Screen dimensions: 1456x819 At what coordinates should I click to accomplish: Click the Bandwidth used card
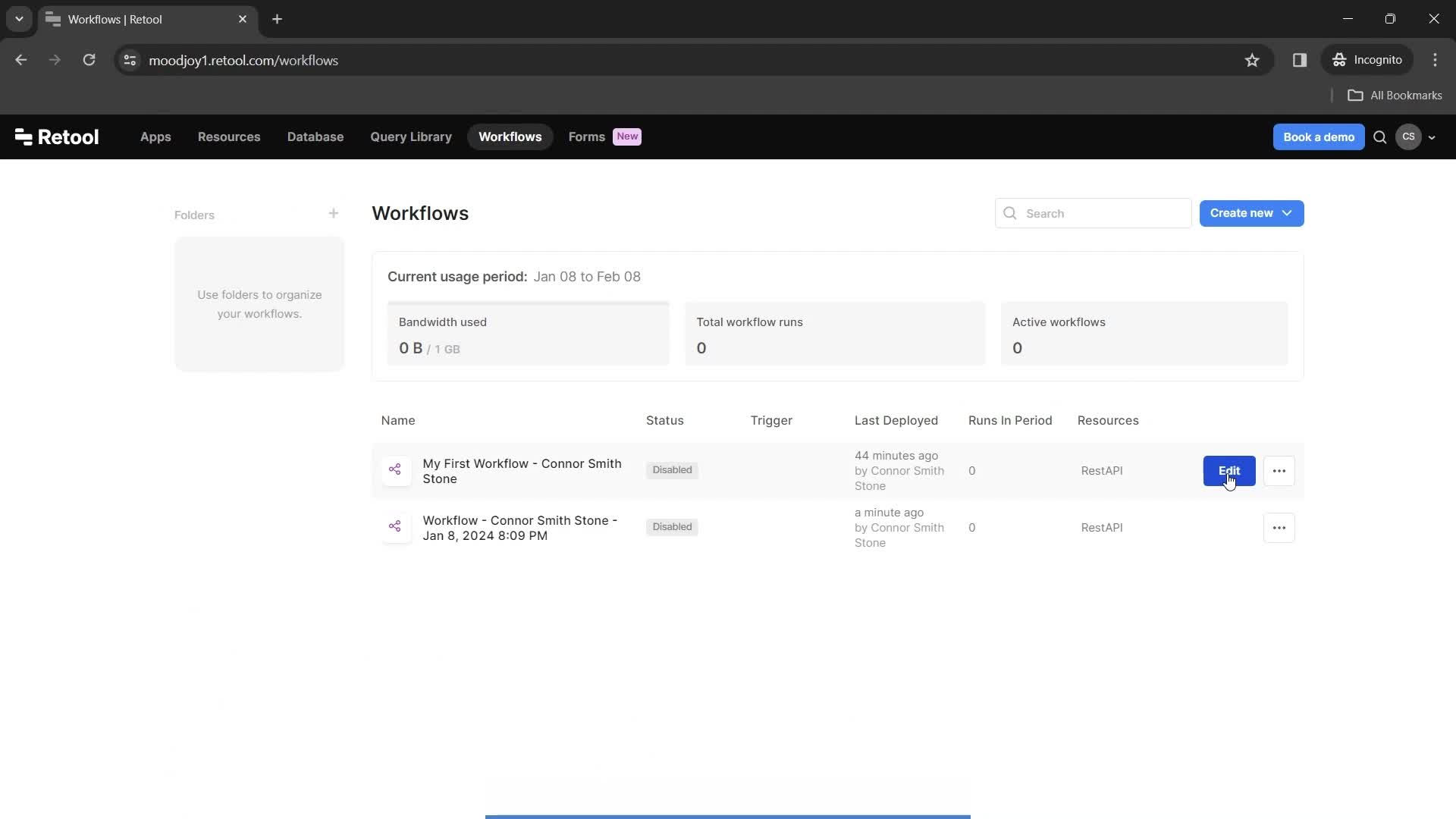pyautogui.click(x=529, y=334)
